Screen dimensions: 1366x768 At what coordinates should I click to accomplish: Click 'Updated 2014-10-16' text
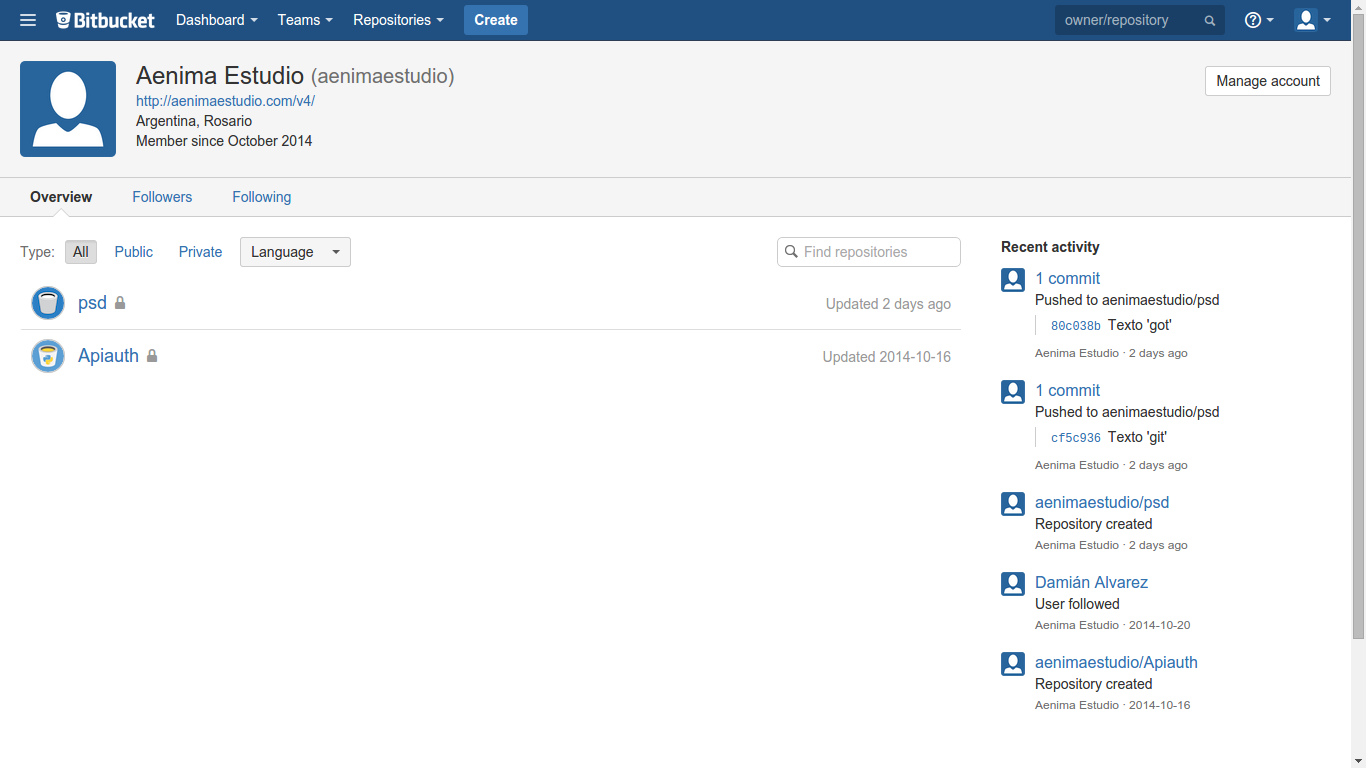[x=887, y=357]
